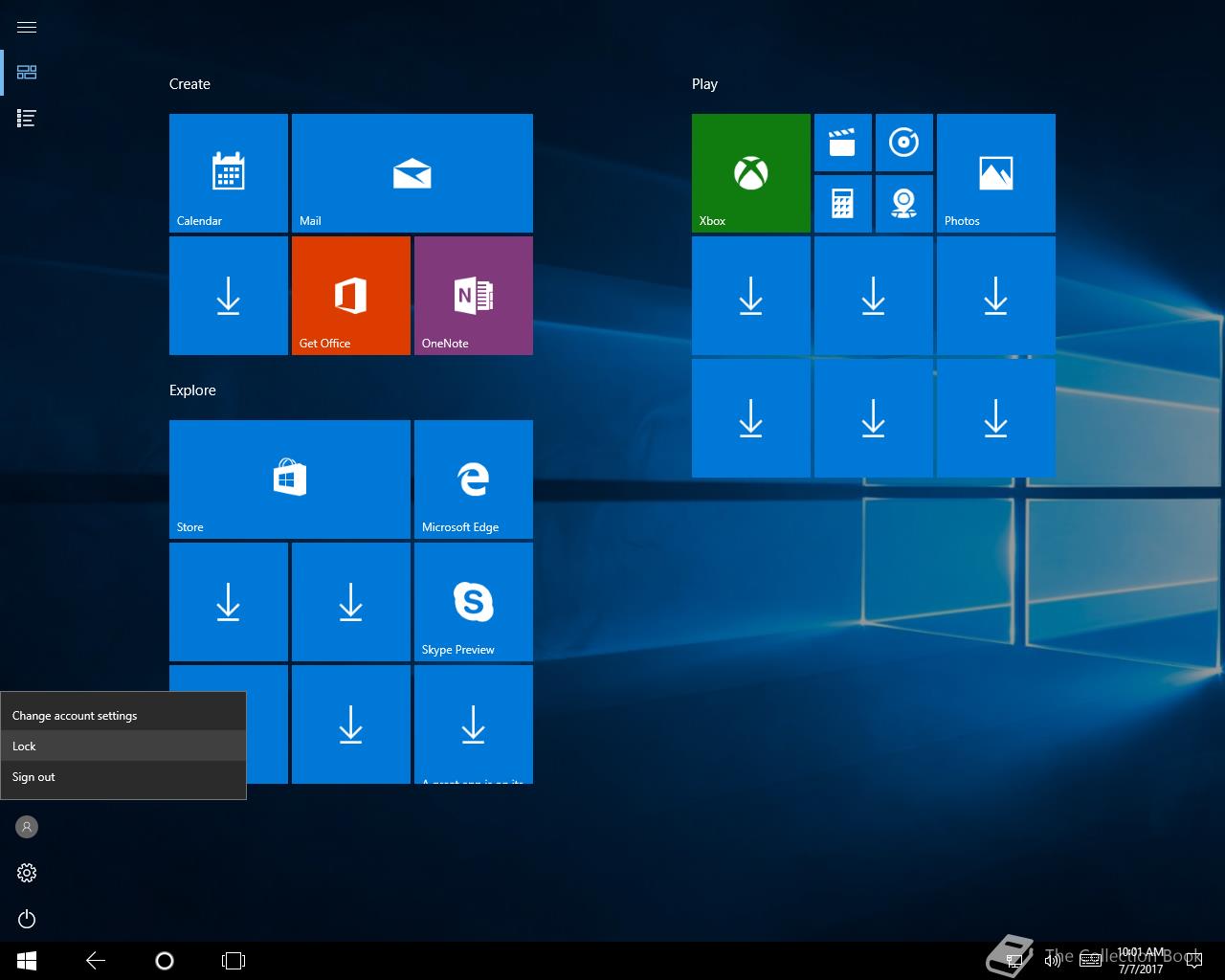Viewport: 1225px width, 980px height.
Task: Open the Groove Music small tile
Action: point(904,143)
